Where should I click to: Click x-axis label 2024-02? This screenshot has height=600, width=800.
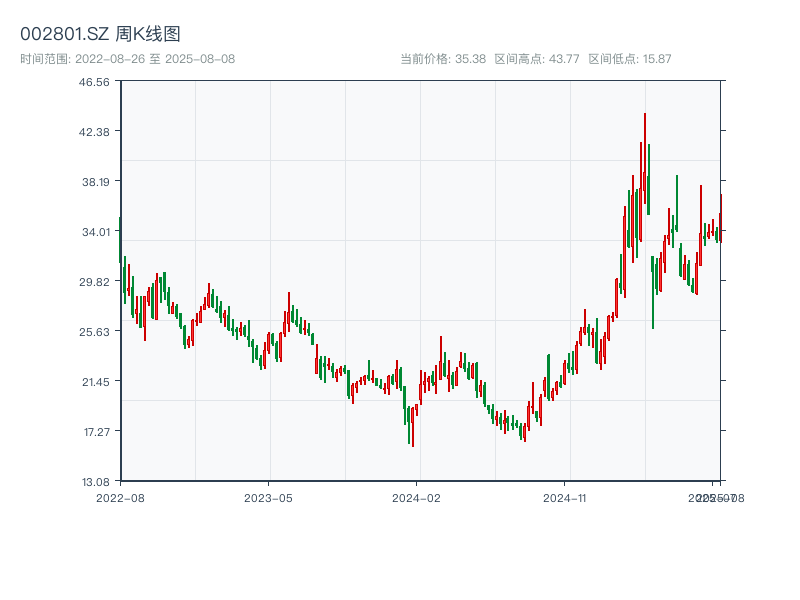tap(416, 498)
